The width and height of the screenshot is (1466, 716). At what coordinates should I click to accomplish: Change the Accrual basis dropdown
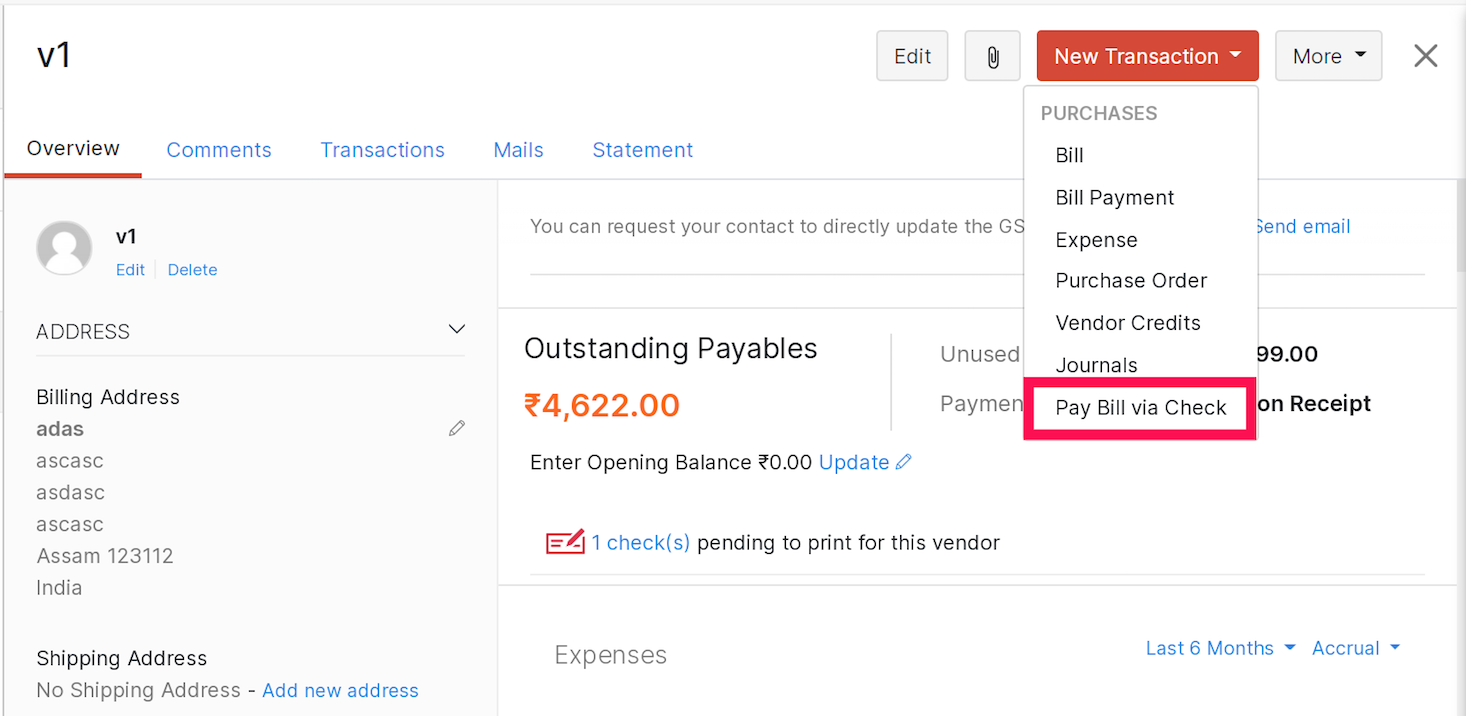1355,648
